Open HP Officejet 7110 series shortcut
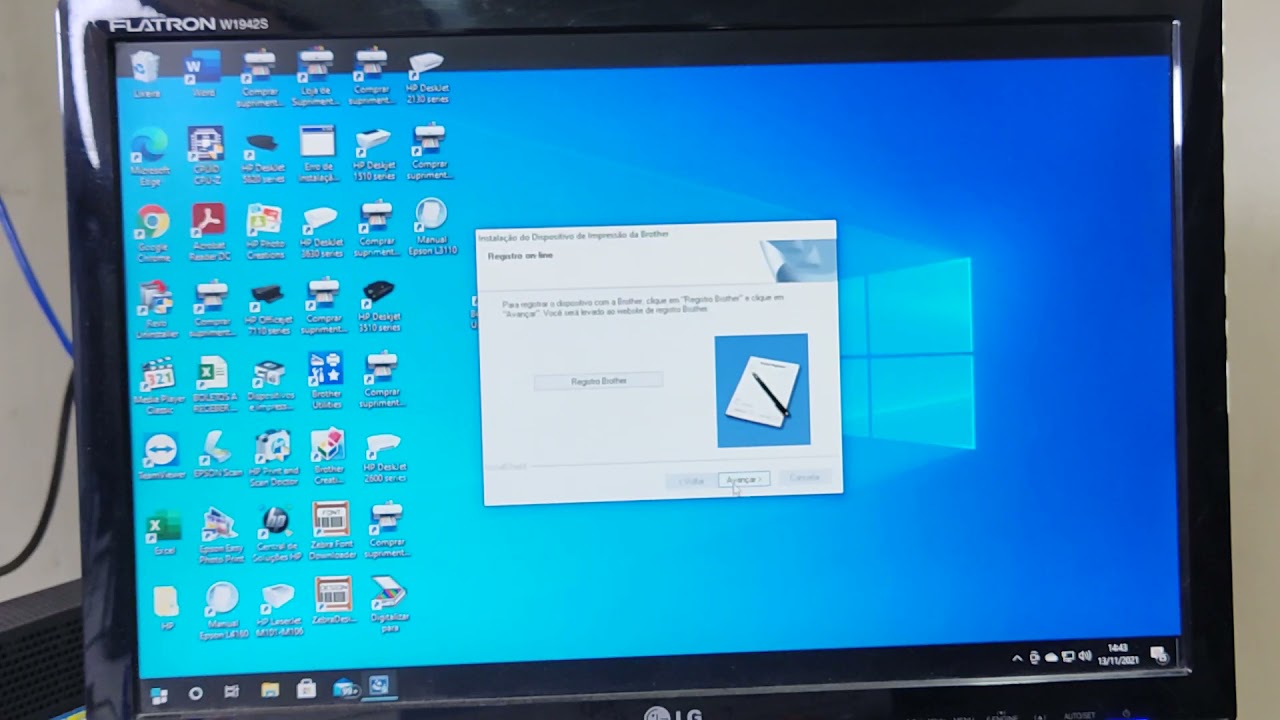The height and width of the screenshot is (720, 1280). point(267,309)
